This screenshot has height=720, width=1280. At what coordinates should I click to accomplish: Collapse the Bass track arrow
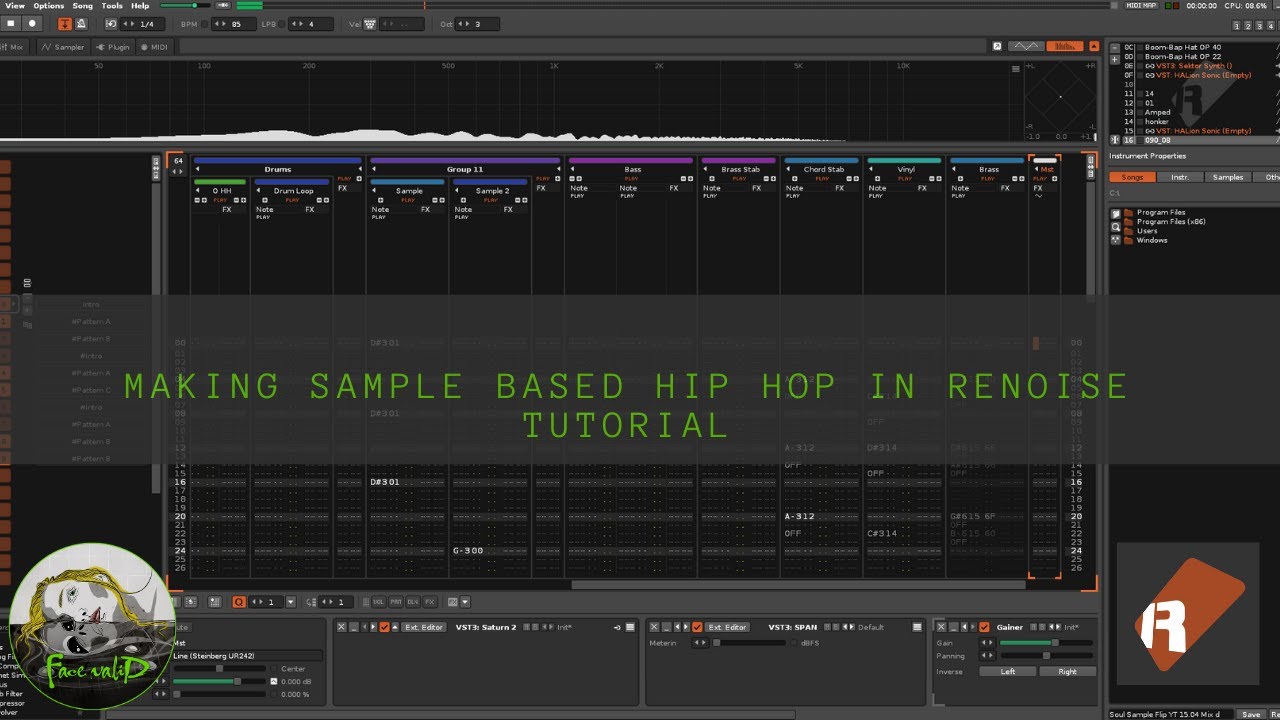574,169
